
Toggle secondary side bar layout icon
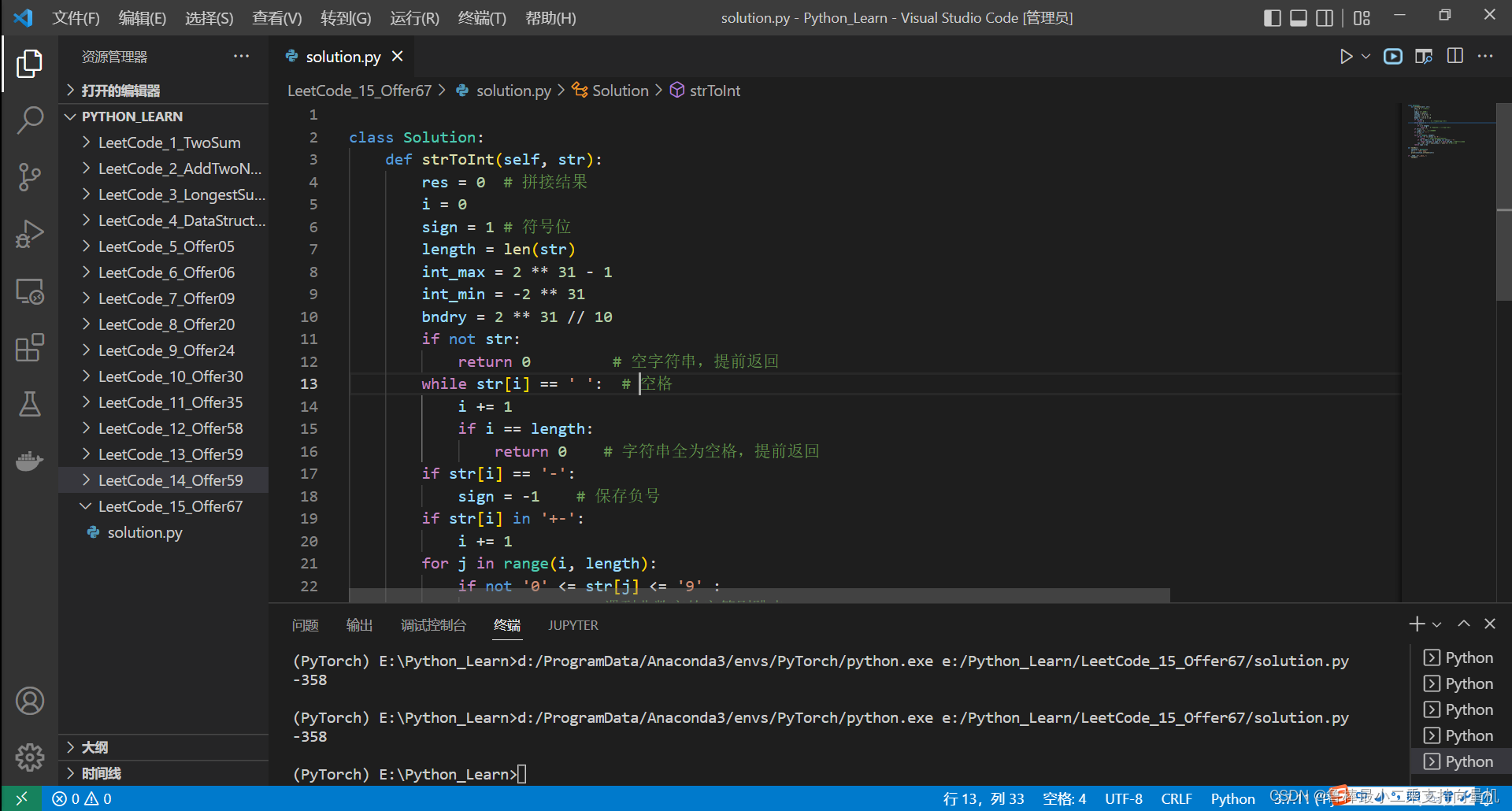coord(1325,18)
